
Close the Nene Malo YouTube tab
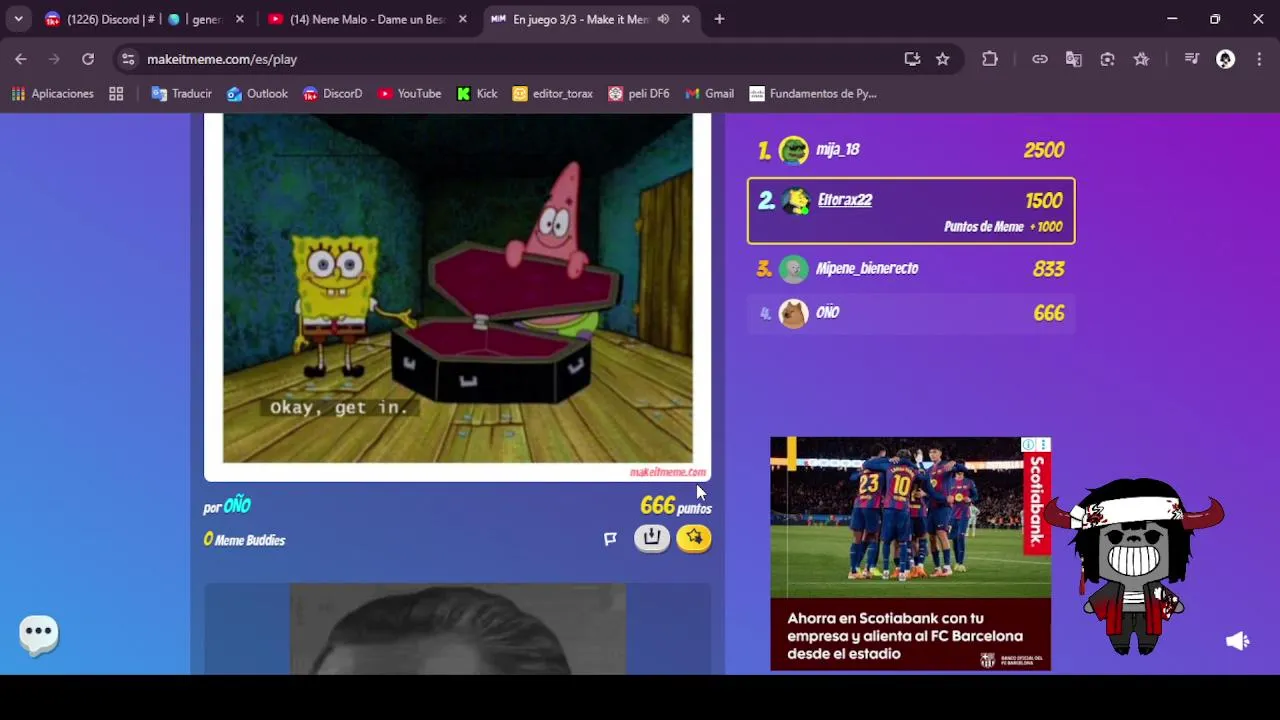point(462,19)
